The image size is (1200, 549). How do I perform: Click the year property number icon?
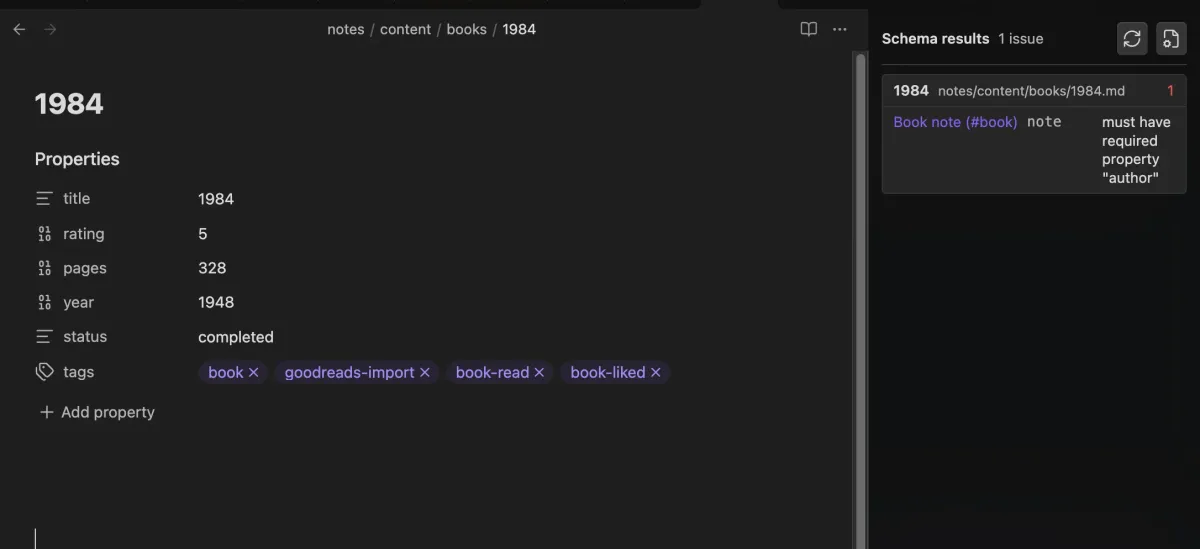point(44,303)
